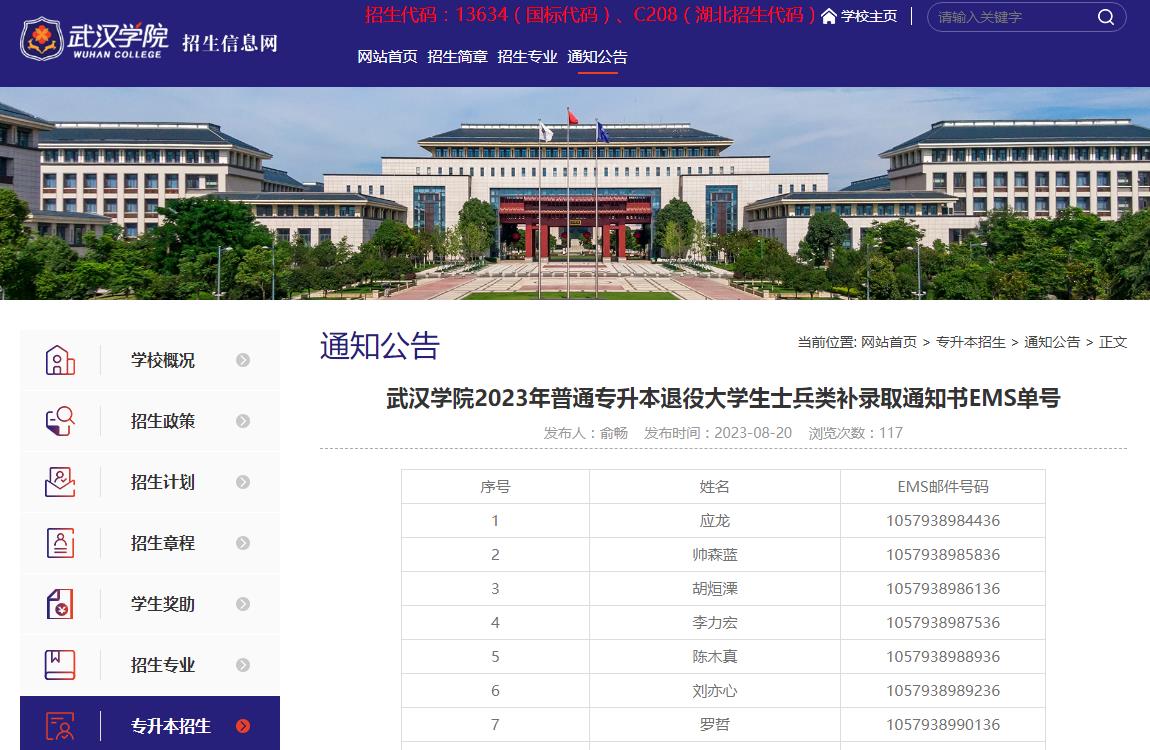Click the 发布时间 2023-08-20 text
Viewport: 1150px width, 750px height.
718,433
